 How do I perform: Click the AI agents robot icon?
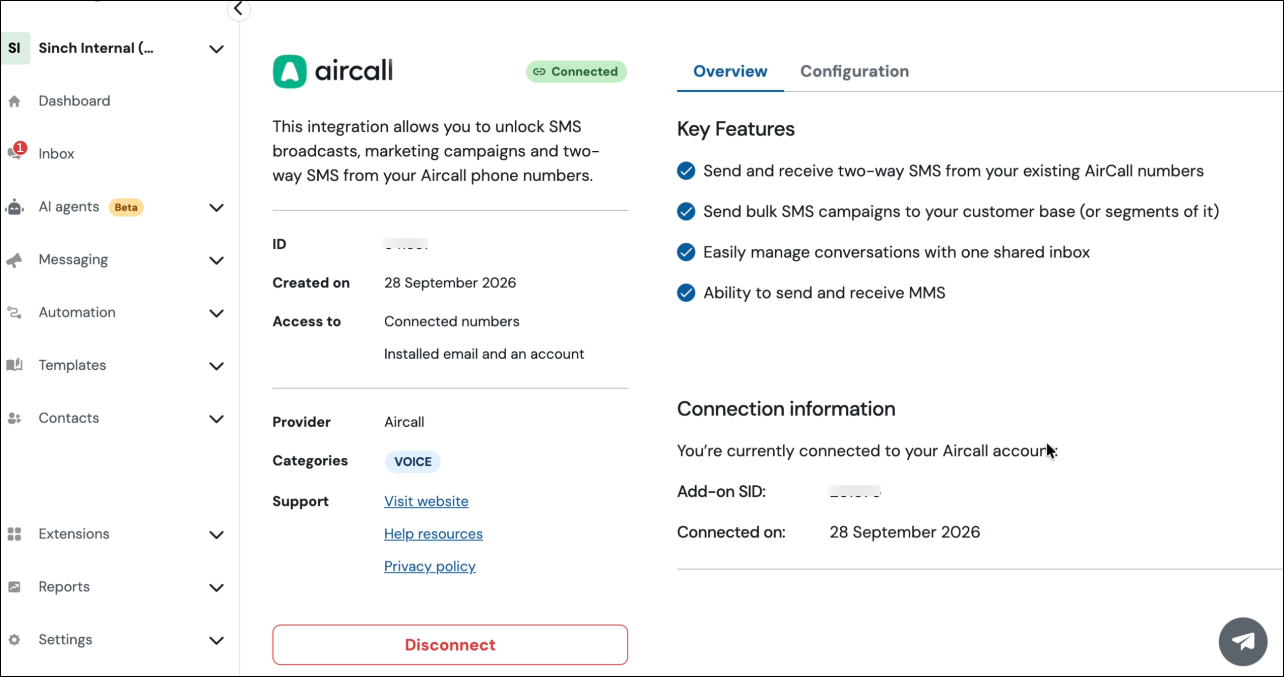coord(14,207)
